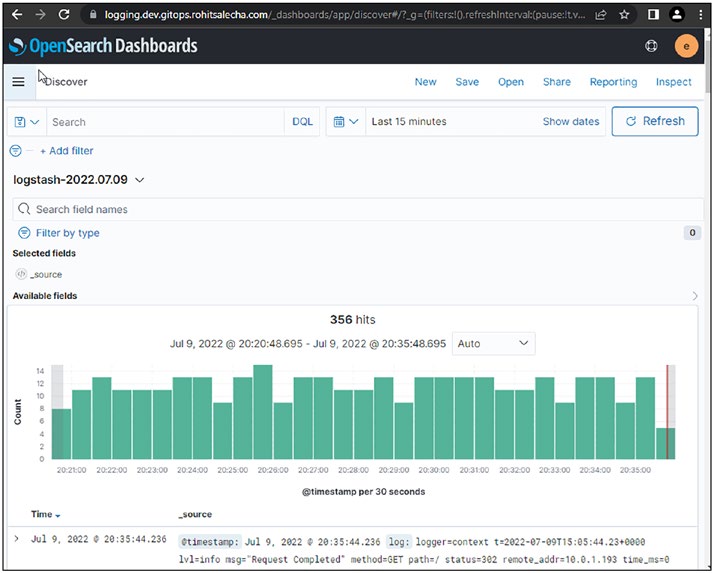Image resolution: width=714 pixels, height=573 pixels.
Task: Open the Inspect menu item
Action: pos(673,82)
